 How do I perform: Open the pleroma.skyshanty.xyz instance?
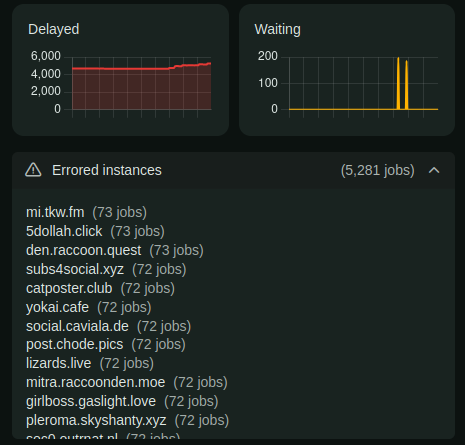pos(96,420)
